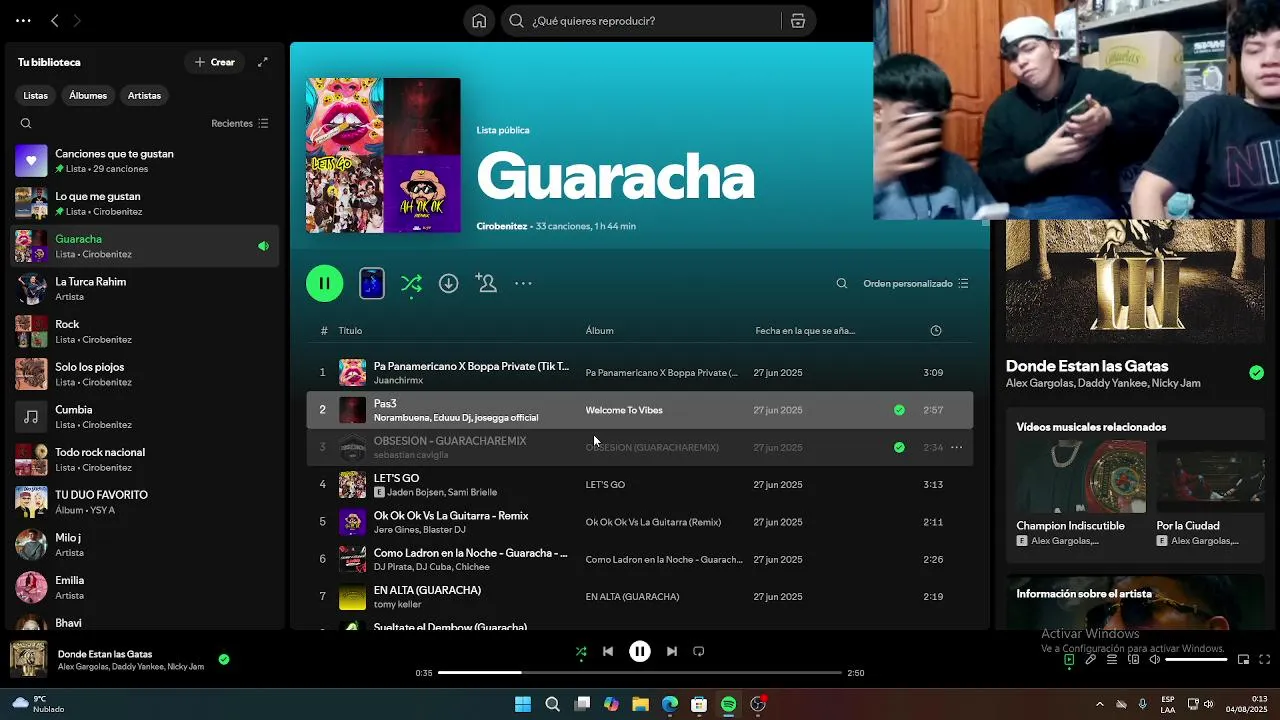Open the Champion Indiscutible video thumbnail

[x=1081, y=476]
